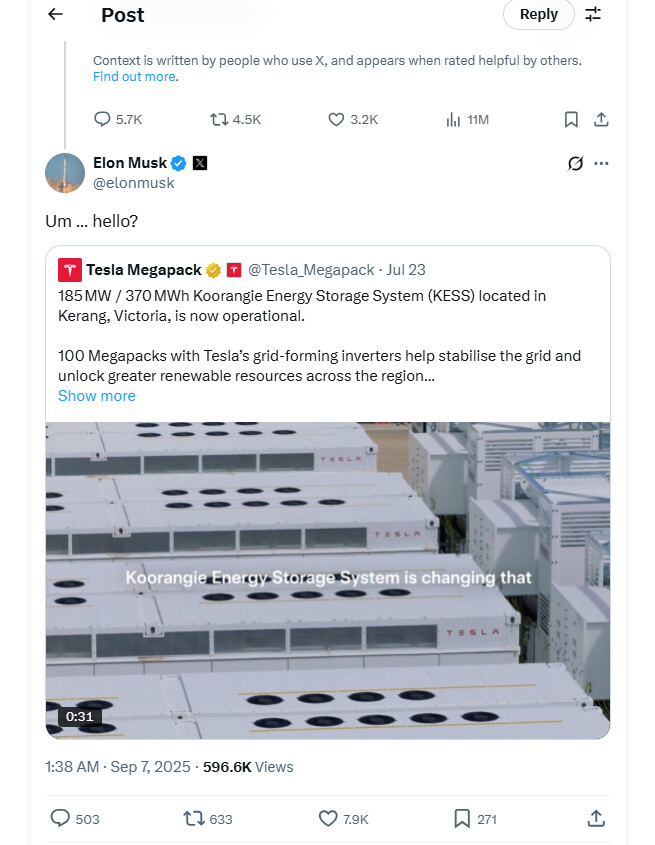Go back using the arrow icon

pos(55,14)
